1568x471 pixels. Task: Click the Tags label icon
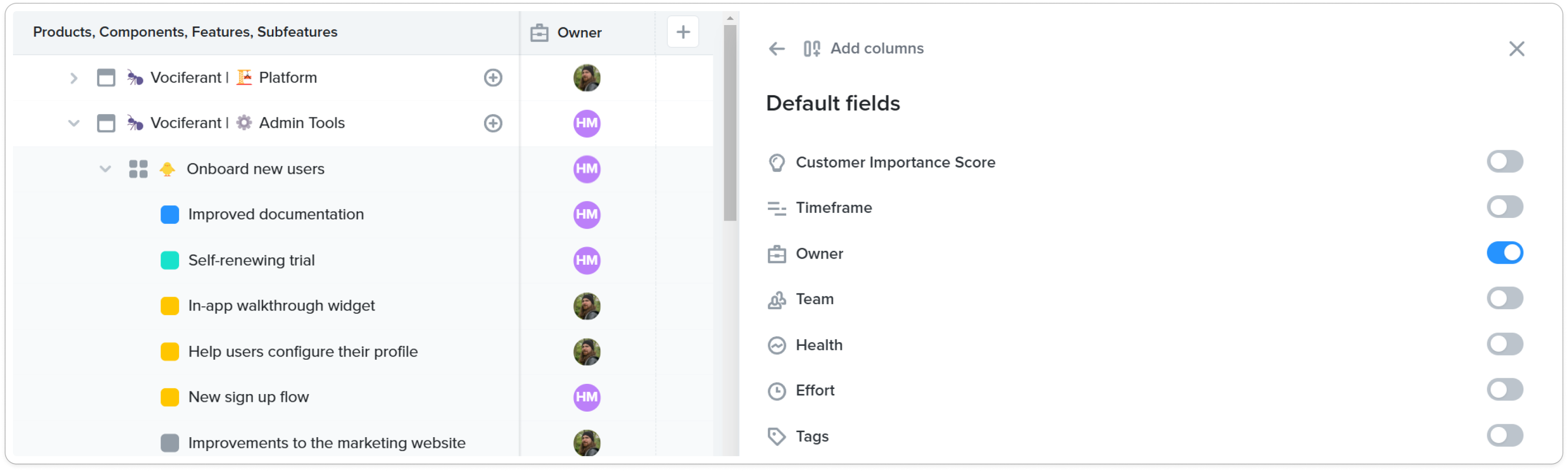[x=777, y=436]
